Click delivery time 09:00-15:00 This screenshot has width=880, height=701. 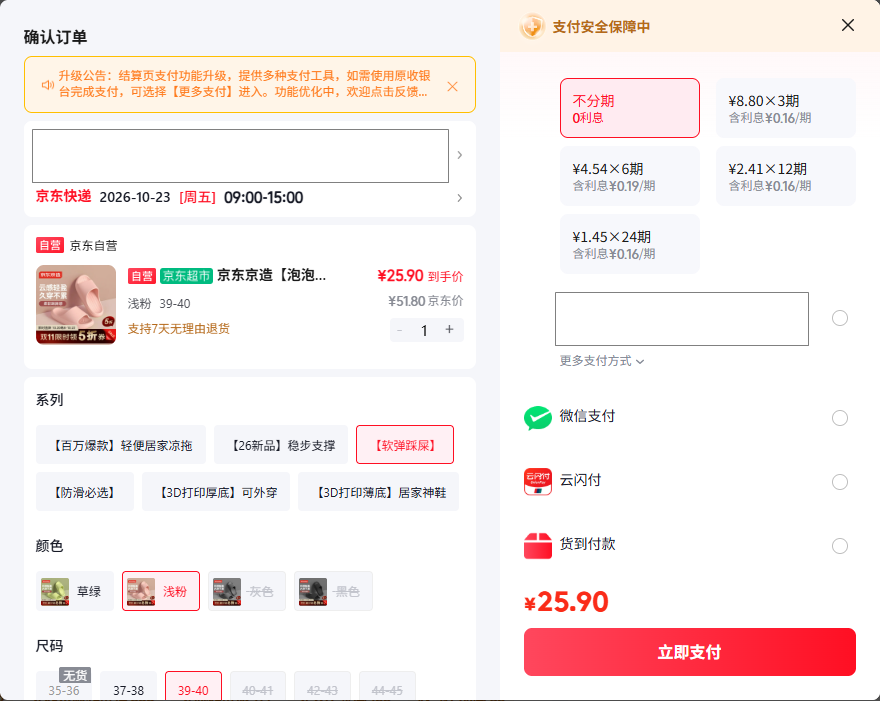[263, 198]
